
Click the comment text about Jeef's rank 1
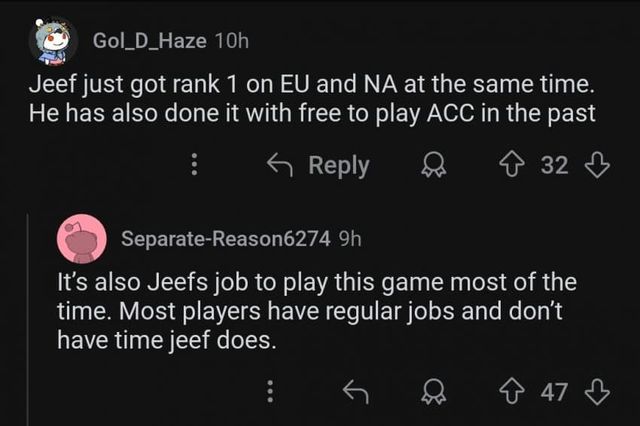pyautogui.click(x=312, y=100)
